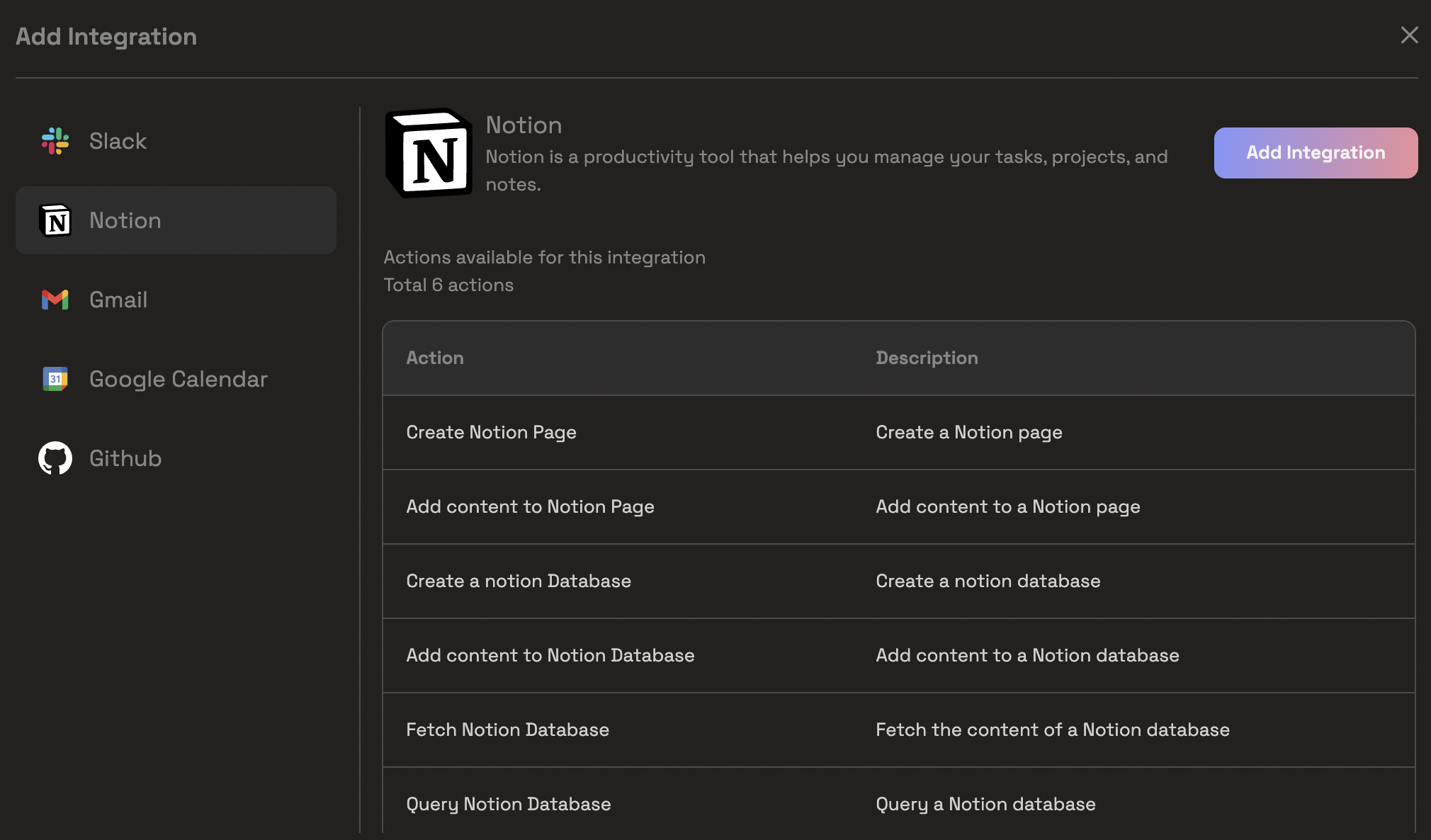Click the Github octocat icon
Image resolution: width=1431 pixels, height=840 pixels.
click(55, 458)
